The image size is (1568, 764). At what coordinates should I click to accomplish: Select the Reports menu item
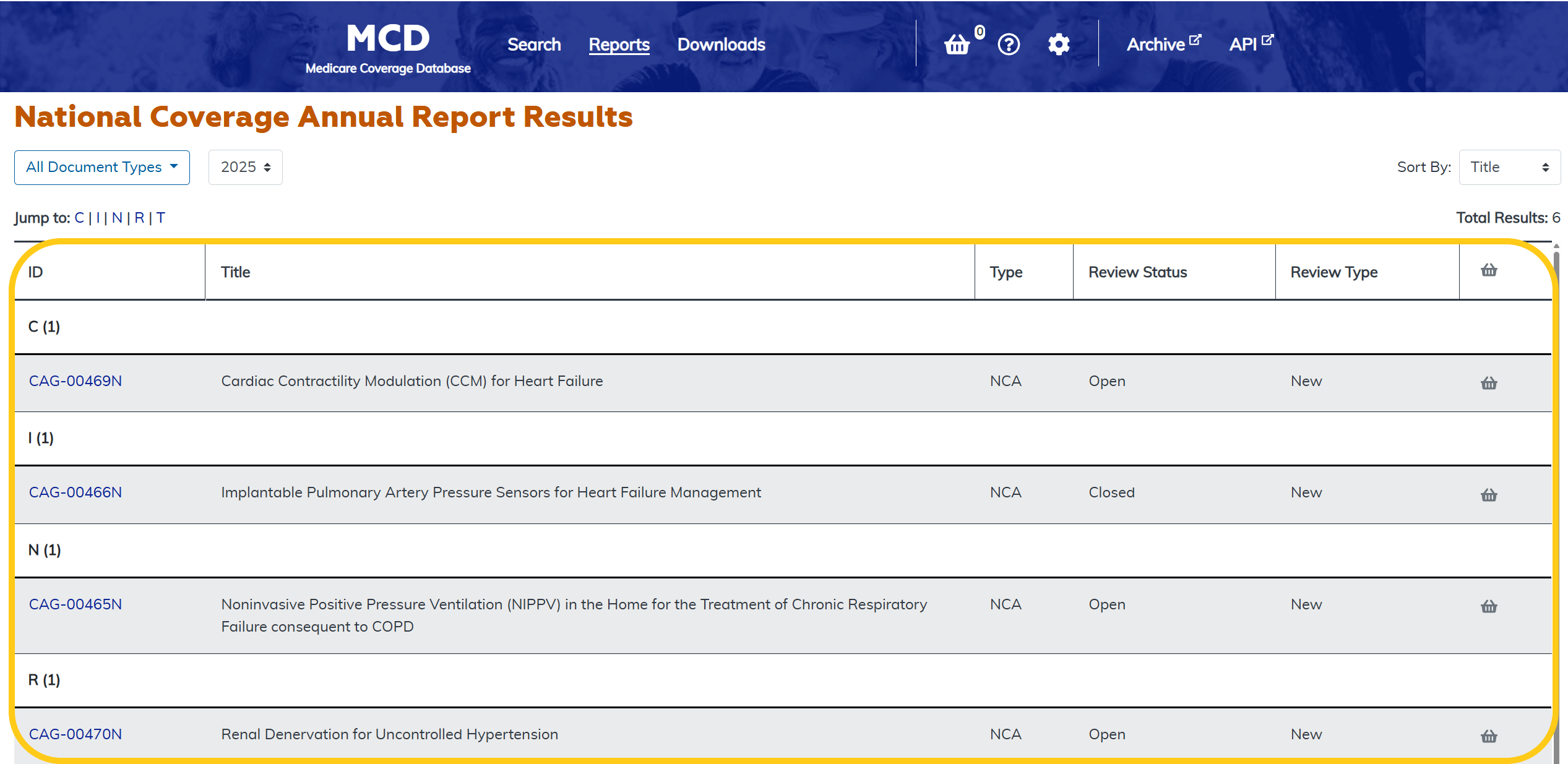coord(619,45)
